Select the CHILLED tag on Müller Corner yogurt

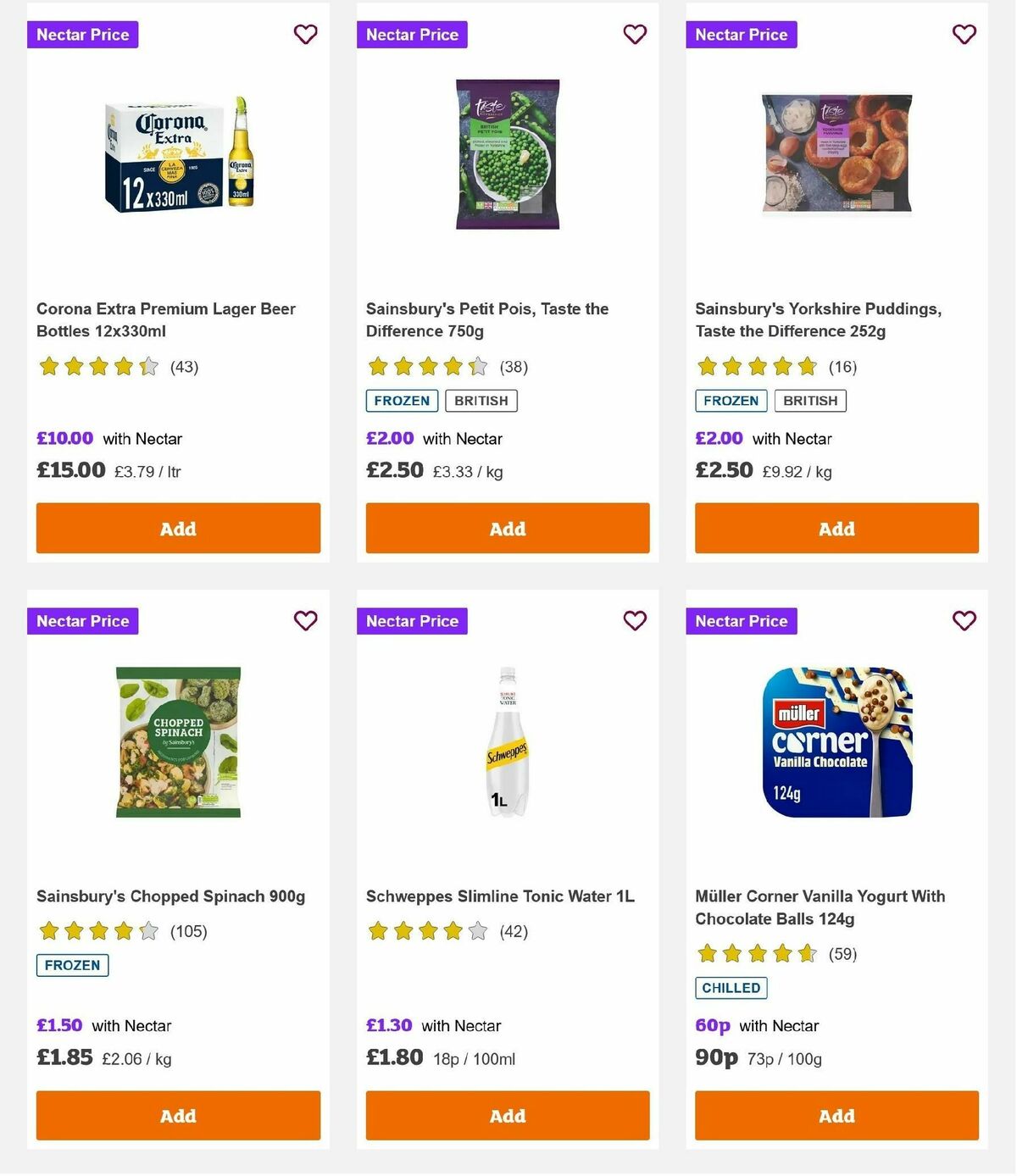pyautogui.click(x=731, y=987)
